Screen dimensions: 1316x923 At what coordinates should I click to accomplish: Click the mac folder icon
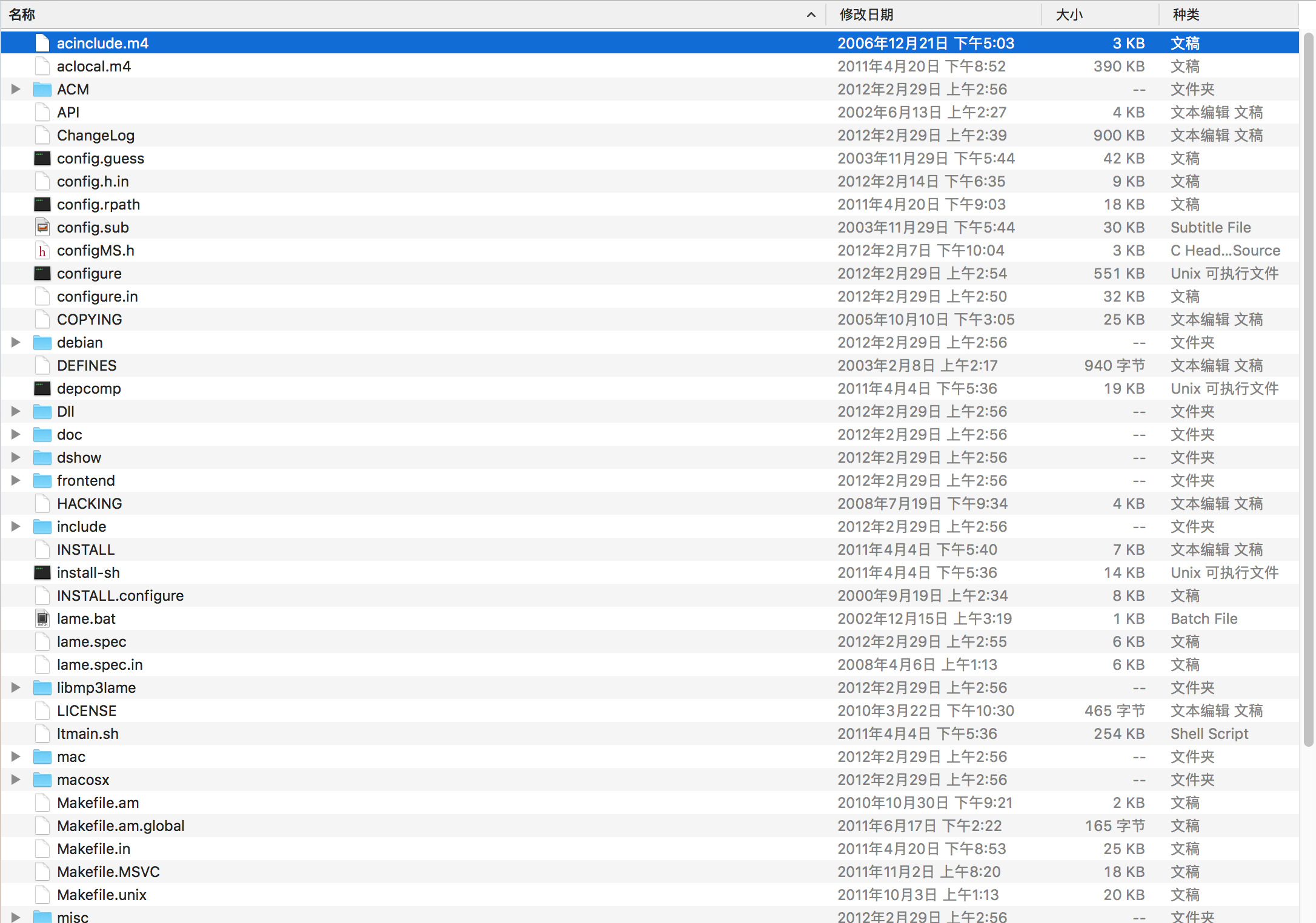point(42,756)
